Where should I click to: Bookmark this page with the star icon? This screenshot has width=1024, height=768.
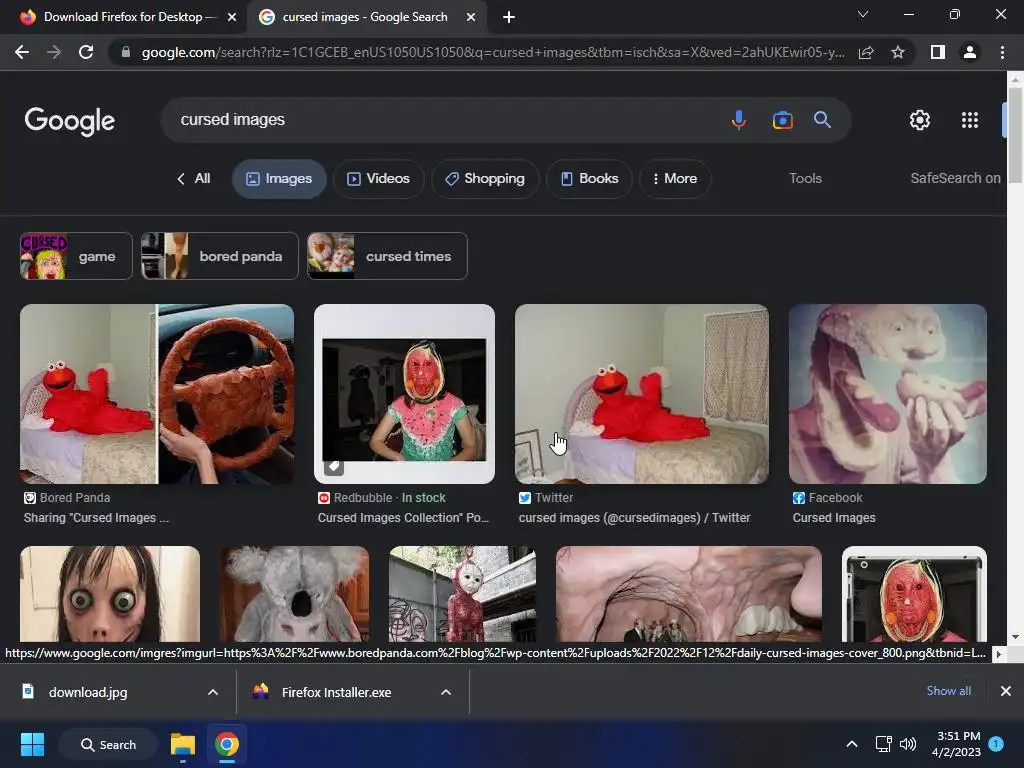898,52
